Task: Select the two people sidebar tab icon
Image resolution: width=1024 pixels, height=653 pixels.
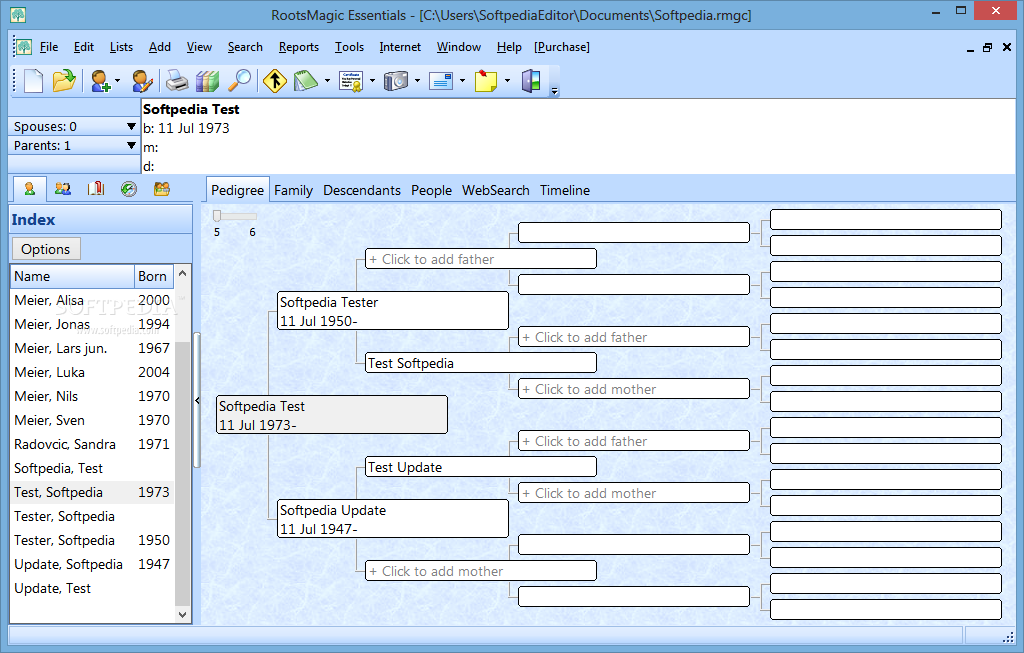Action: tap(63, 189)
